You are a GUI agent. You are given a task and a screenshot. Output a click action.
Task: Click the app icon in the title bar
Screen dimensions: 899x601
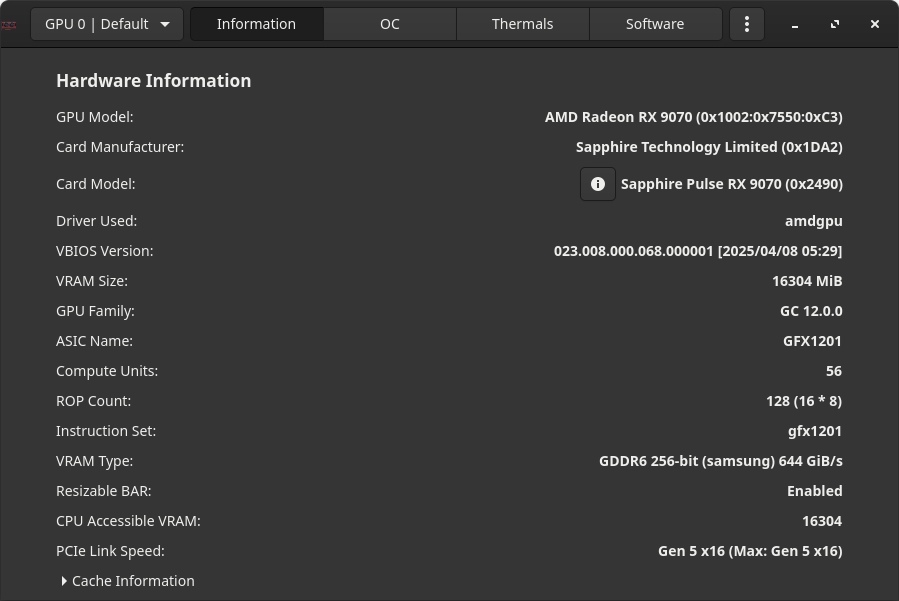(x=9, y=25)
